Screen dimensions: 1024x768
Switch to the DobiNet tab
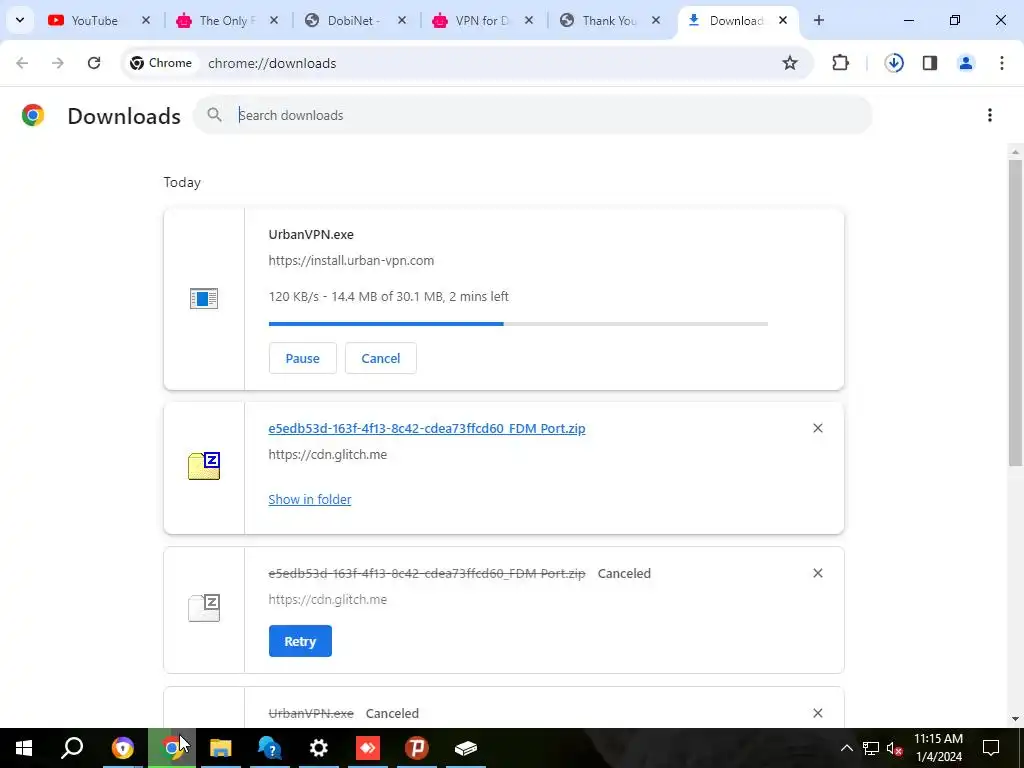pos(351,21)
